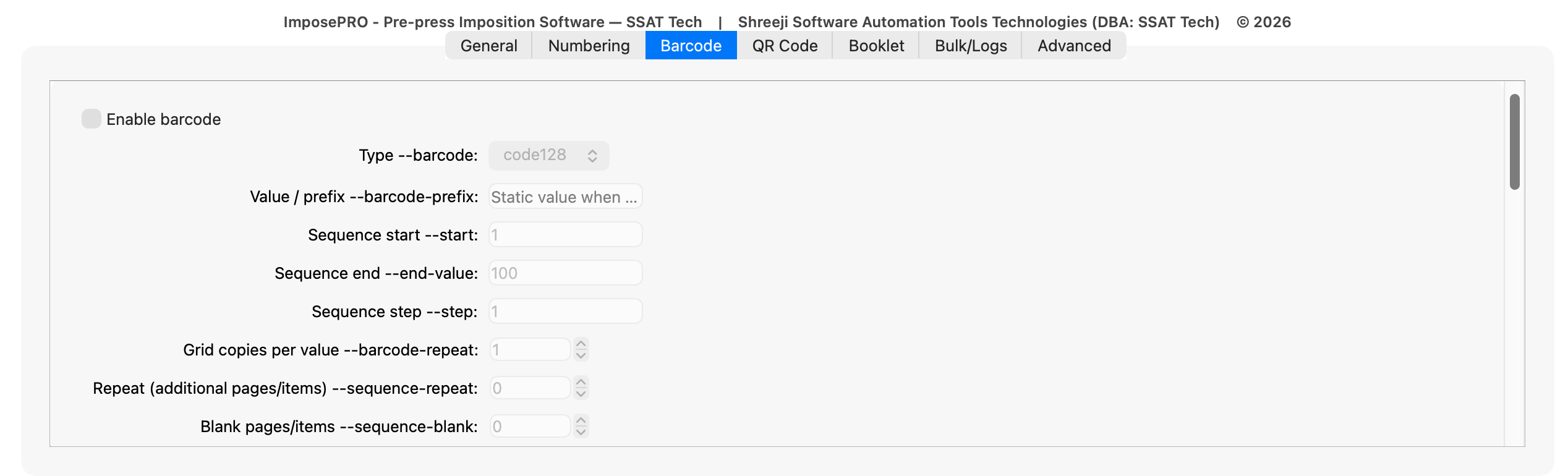Click the Value / prefix barcode-prefix field
Image resolution: width=1568 pixels, height=476 pixels.
566,197
